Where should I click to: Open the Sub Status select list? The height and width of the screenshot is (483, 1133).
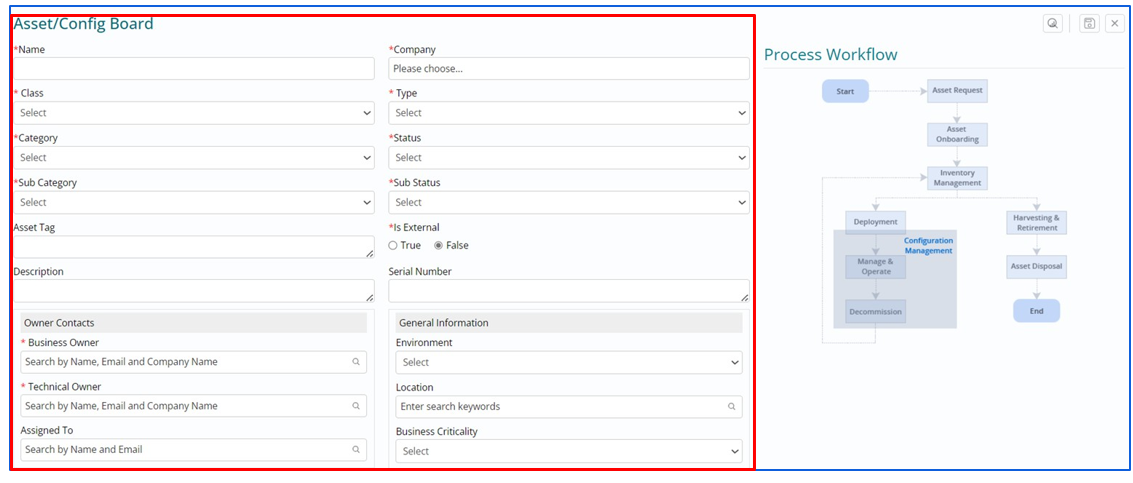pos(568,202)
